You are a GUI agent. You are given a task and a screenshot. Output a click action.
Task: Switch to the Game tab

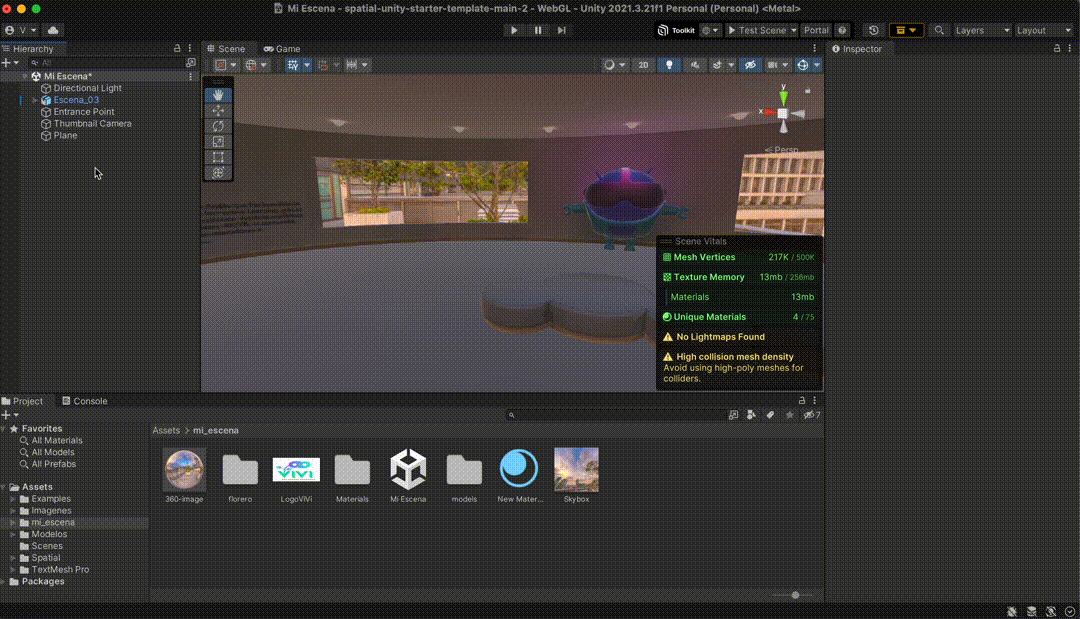click(282, 49)
